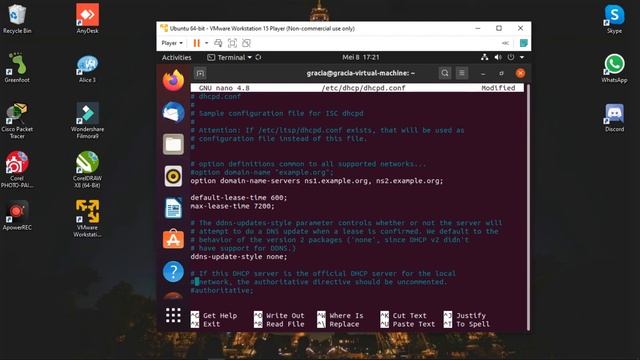This screenshot has width=640, height=360.
Task: Launch Cisco Packet Tracer shortcut
Action: click(x=17, y=120)
